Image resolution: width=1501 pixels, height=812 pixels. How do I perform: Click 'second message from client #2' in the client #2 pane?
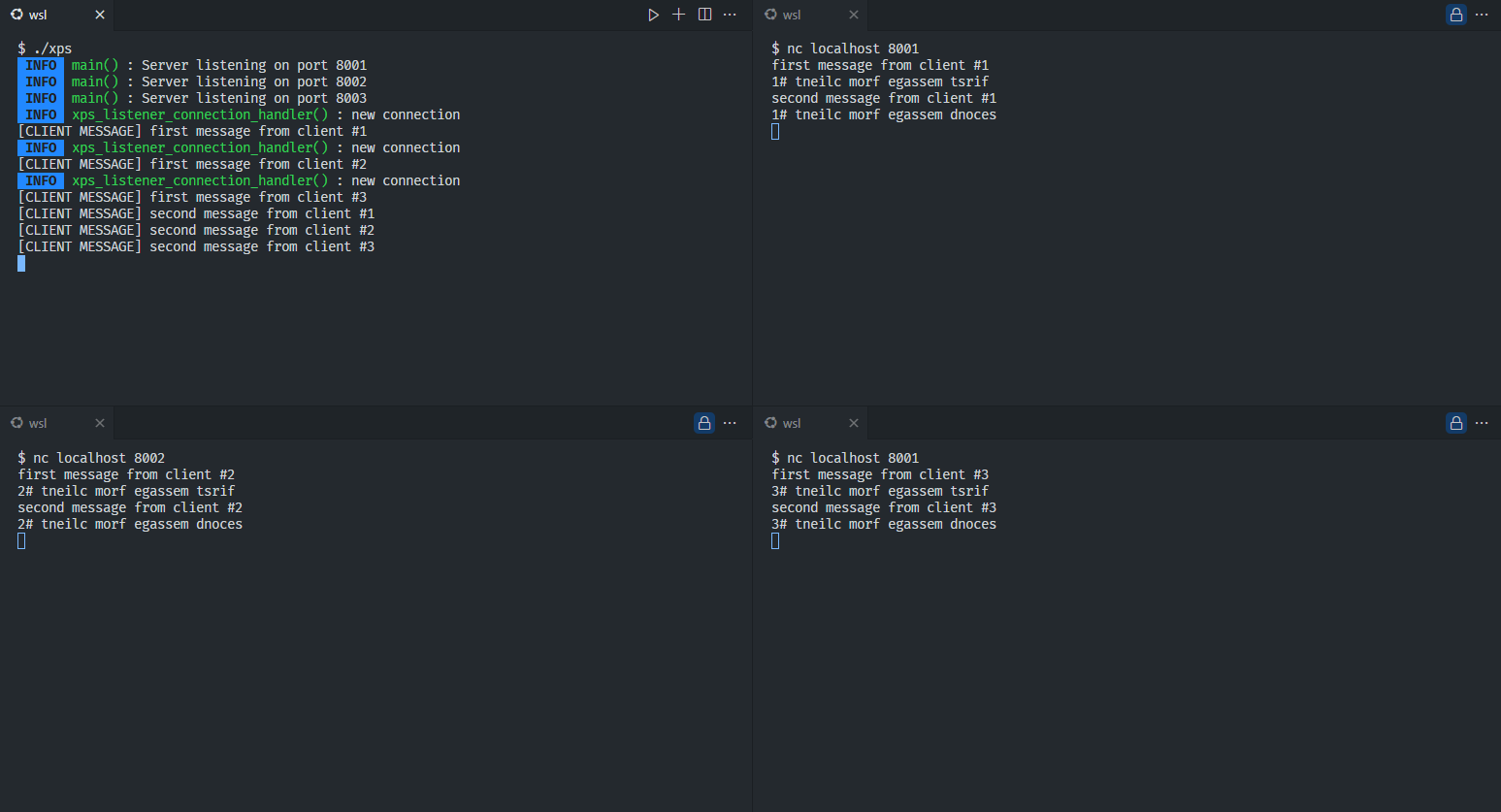[x=130, y=507]
